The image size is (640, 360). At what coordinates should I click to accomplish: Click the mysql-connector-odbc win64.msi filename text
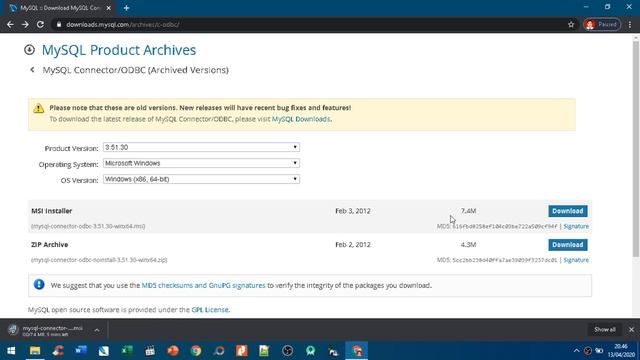point(88,226)
